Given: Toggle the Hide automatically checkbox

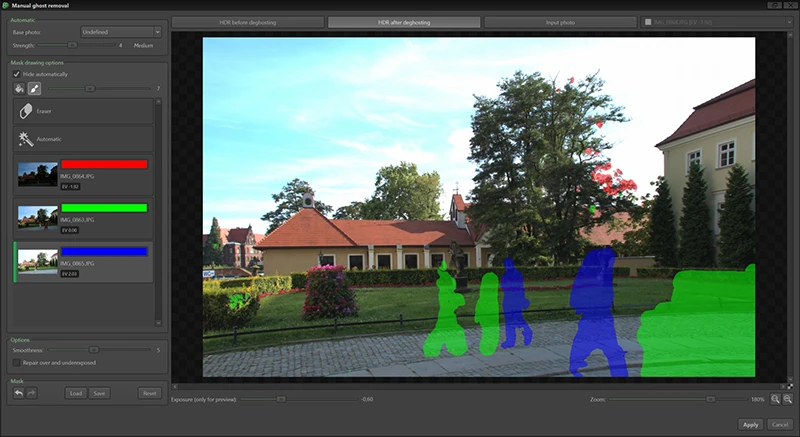Looking at the screenshot, I should [x=16, y=74].
